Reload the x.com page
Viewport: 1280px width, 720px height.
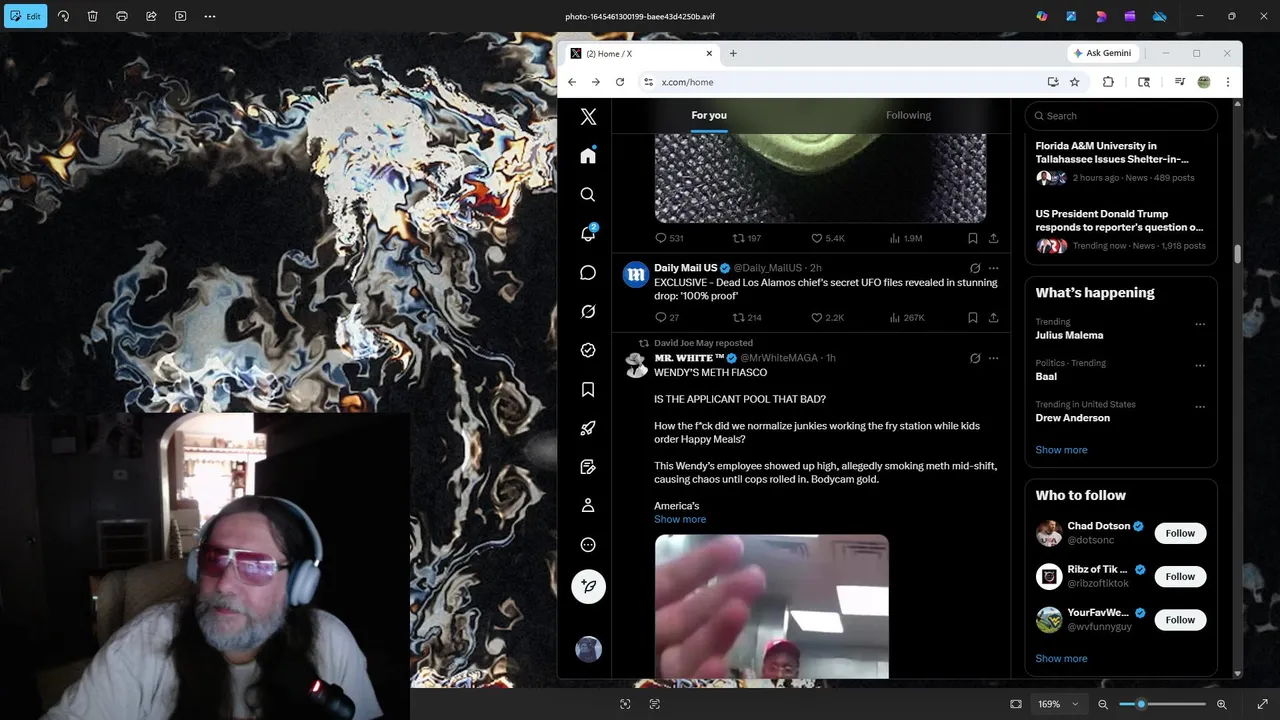(x=620, y=82)
